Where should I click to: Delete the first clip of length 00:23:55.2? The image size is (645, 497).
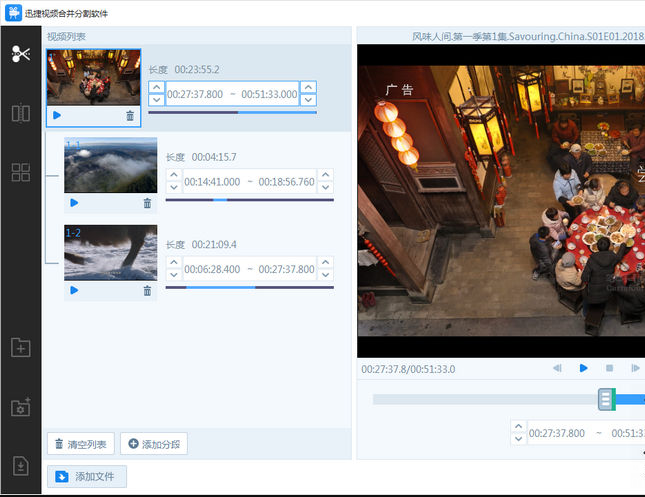pos(130,116)
